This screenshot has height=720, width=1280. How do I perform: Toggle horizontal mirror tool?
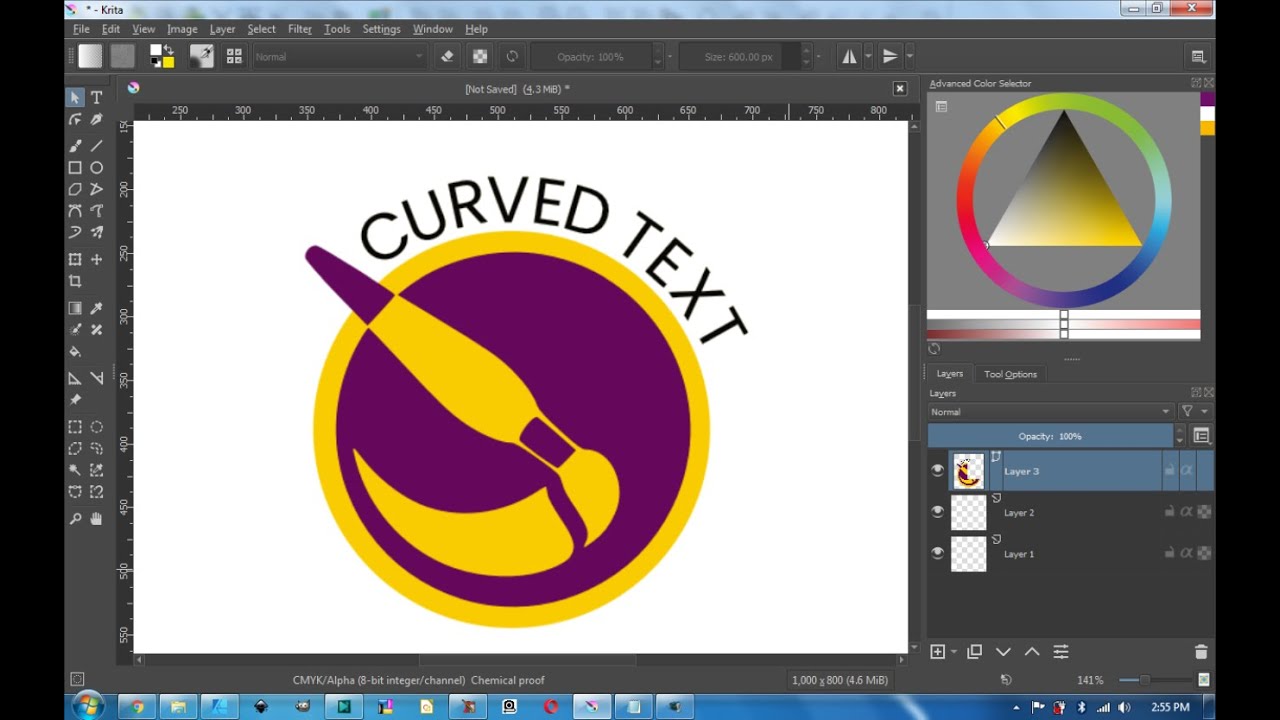point(849,57)
